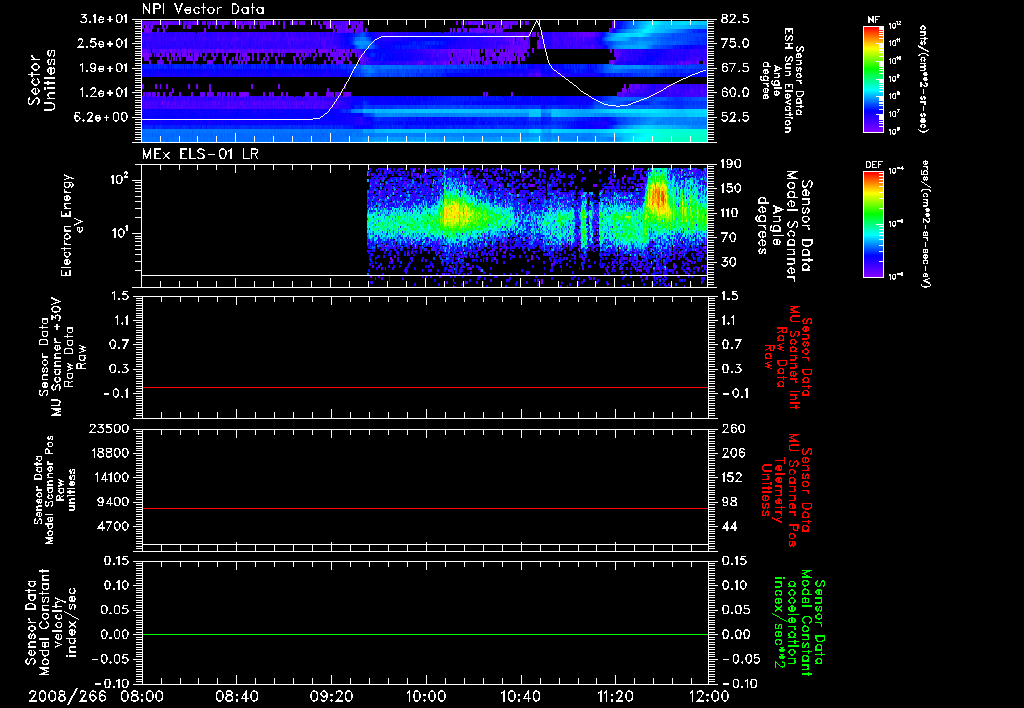Click the "Model Scanner Pos" left axis label
Image resolution: width=1024 pixels, height=708 pixels.
click(50, 490)
